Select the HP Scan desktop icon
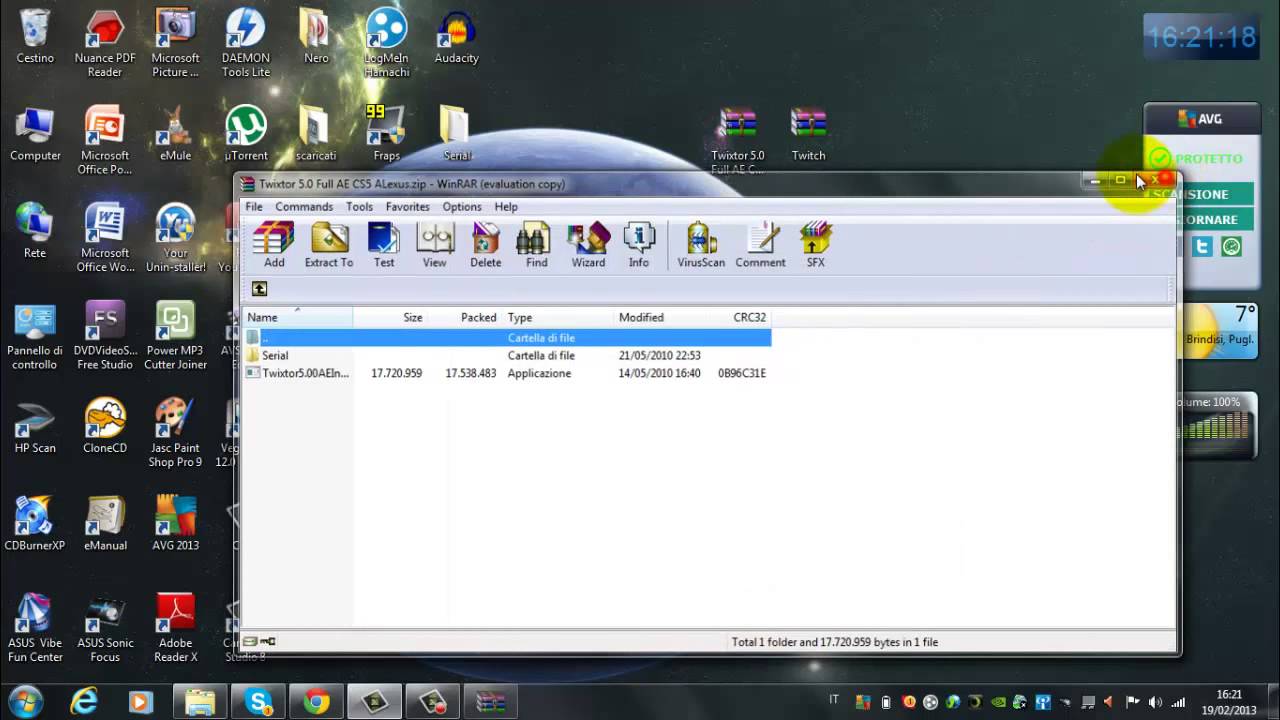 pyautogui.click(x=35, y=426)
